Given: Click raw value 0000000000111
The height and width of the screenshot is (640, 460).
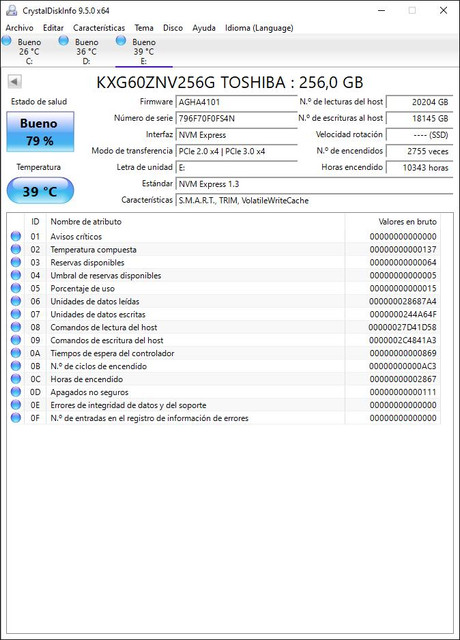Looking at the screenshot, I should click(x=403, y=392).
